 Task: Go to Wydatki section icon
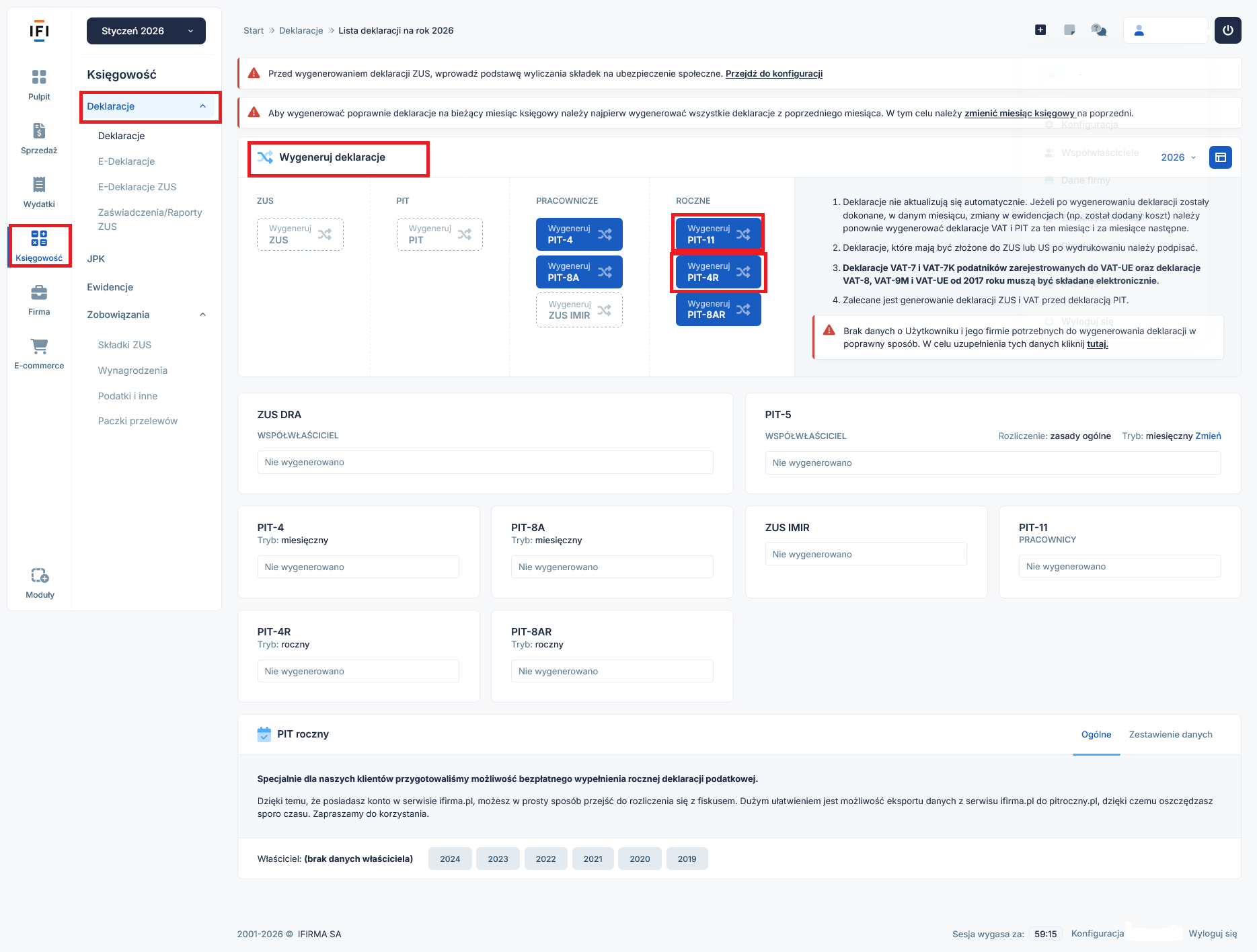tap(39, 185)
